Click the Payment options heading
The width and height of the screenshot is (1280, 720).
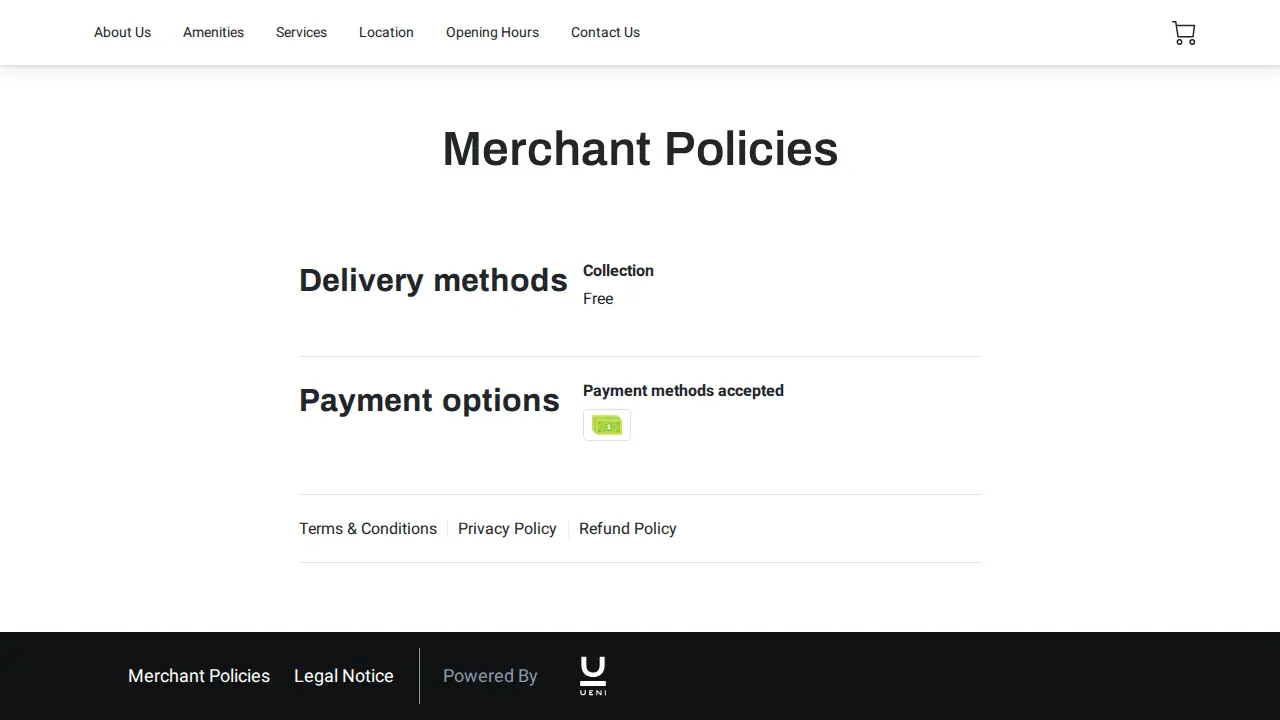[x=429, y=400]
